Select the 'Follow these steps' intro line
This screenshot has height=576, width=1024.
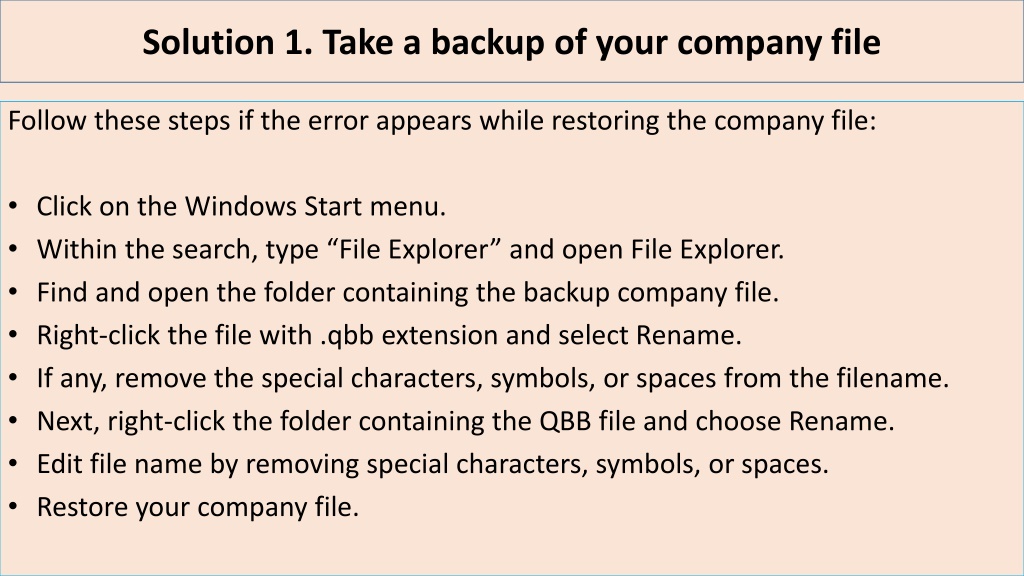[x=442, y=121]
